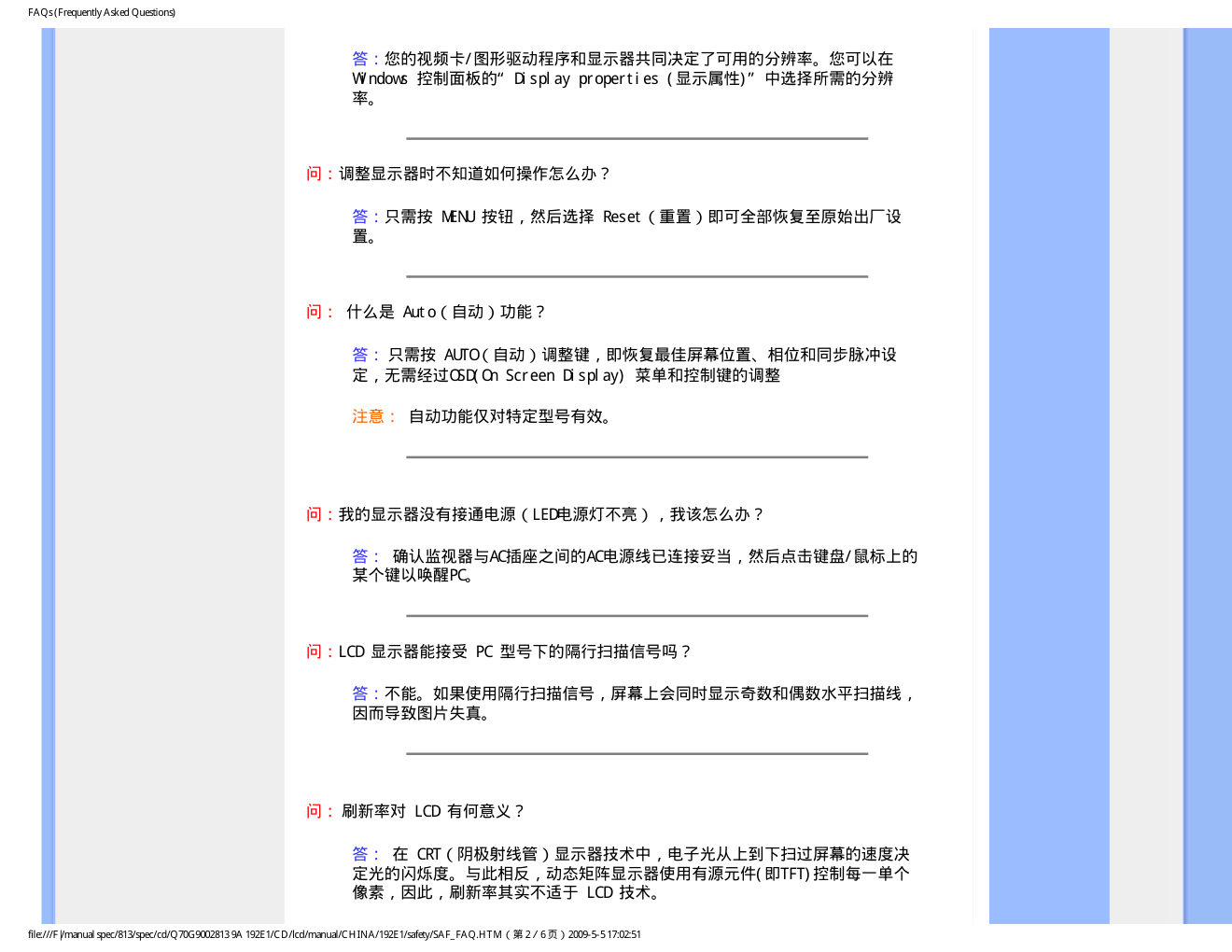Click the top answer starting '您的视频卡/图形驱动程序'
Screen dimensions: 1232x952
[x=623, y=78]
